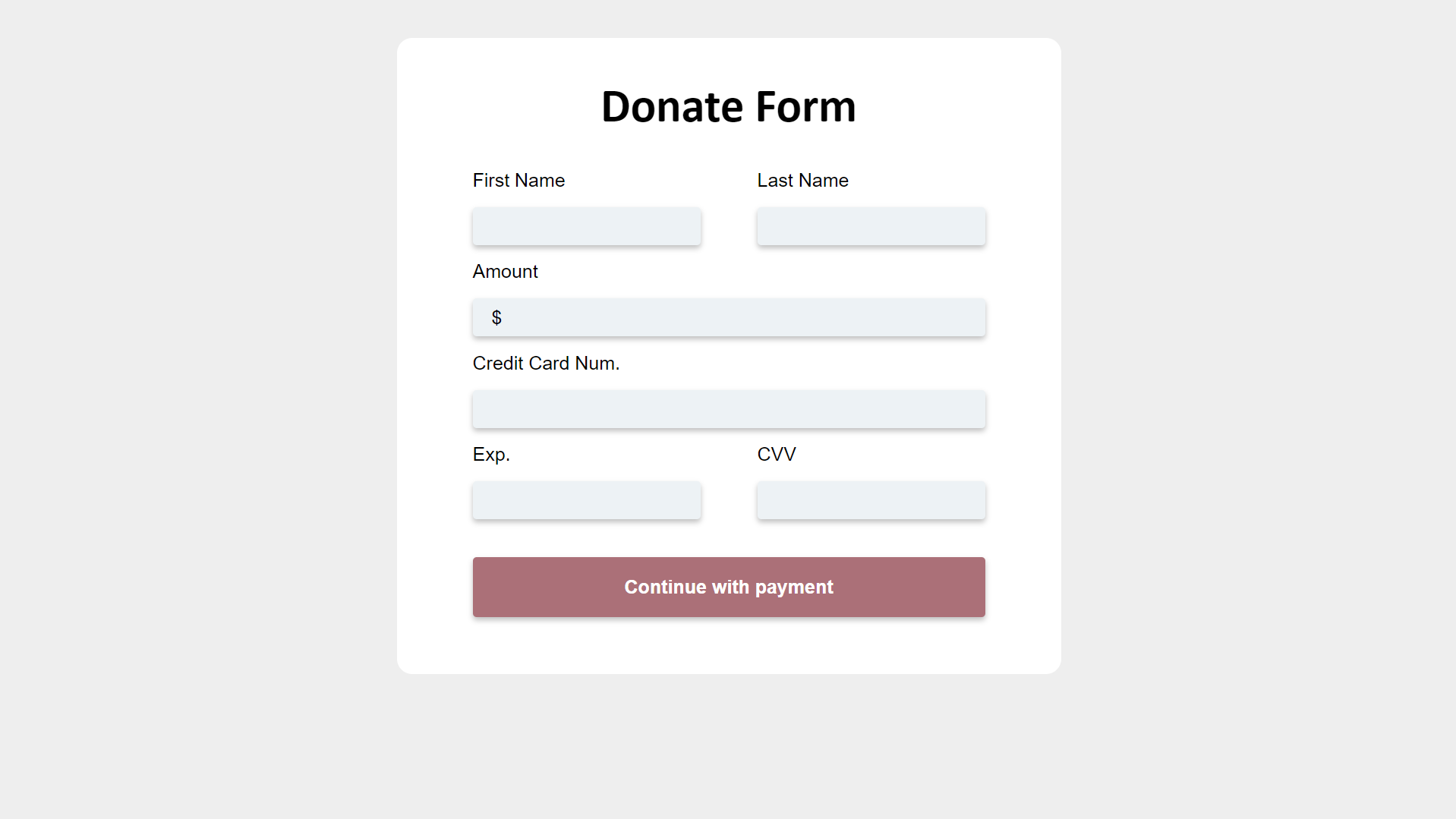Focus the card security code entry box

870,500
